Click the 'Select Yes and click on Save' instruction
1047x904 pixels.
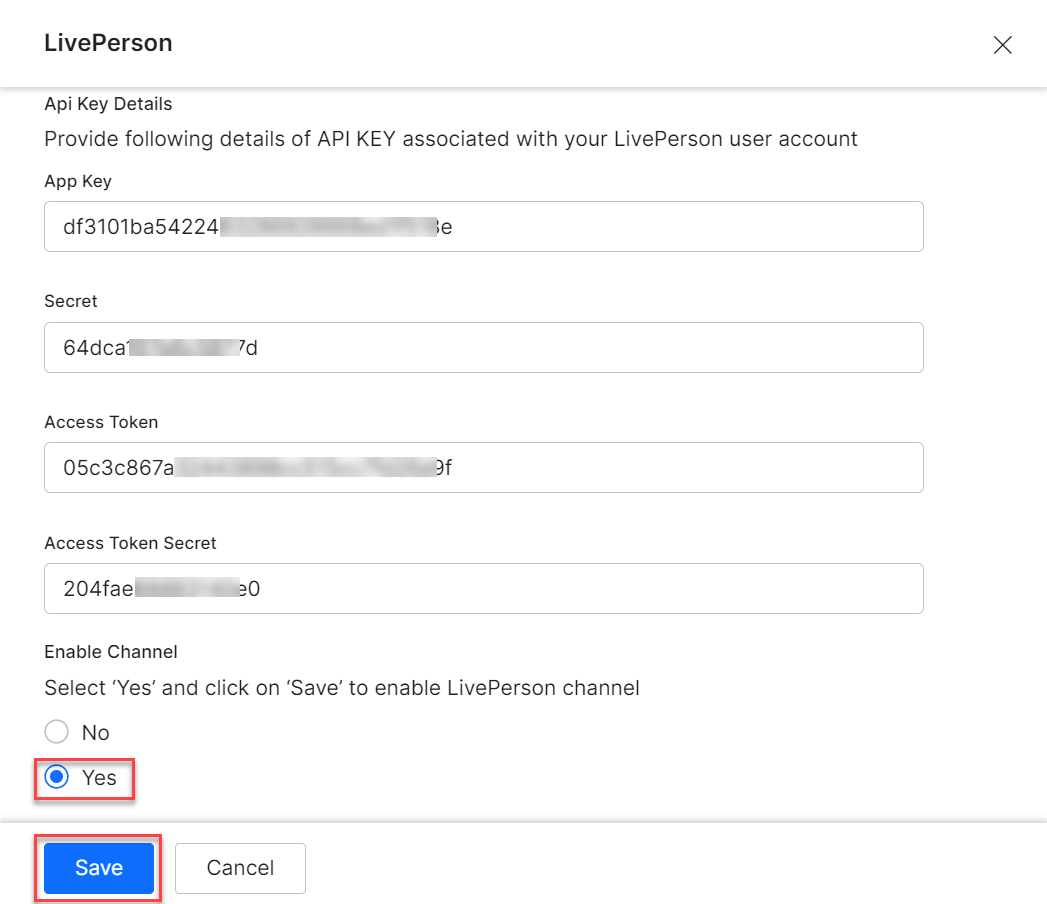point(341,688)
